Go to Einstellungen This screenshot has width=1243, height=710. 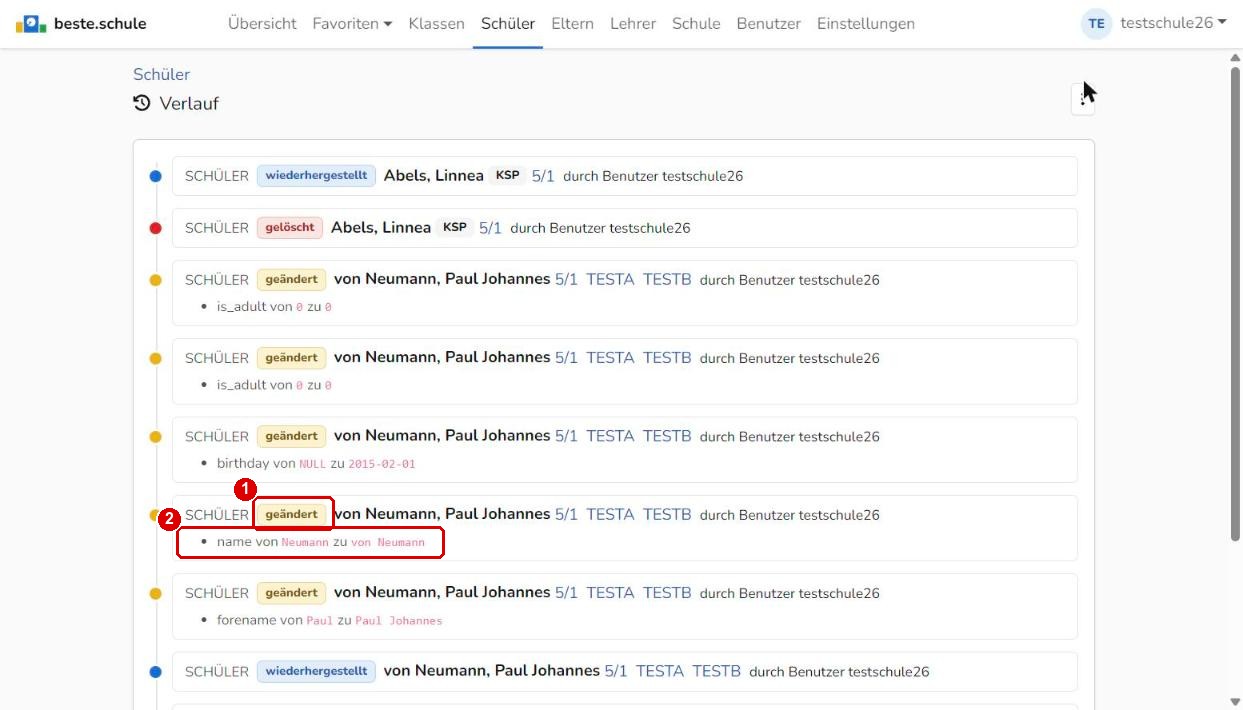point(866,23)
